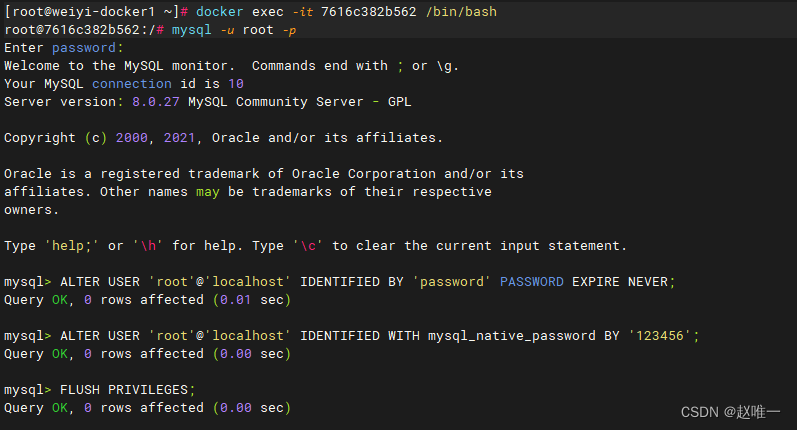Click the mysql -u root -p command
Viewport: 797px width, 430px height.
point(234,30)
